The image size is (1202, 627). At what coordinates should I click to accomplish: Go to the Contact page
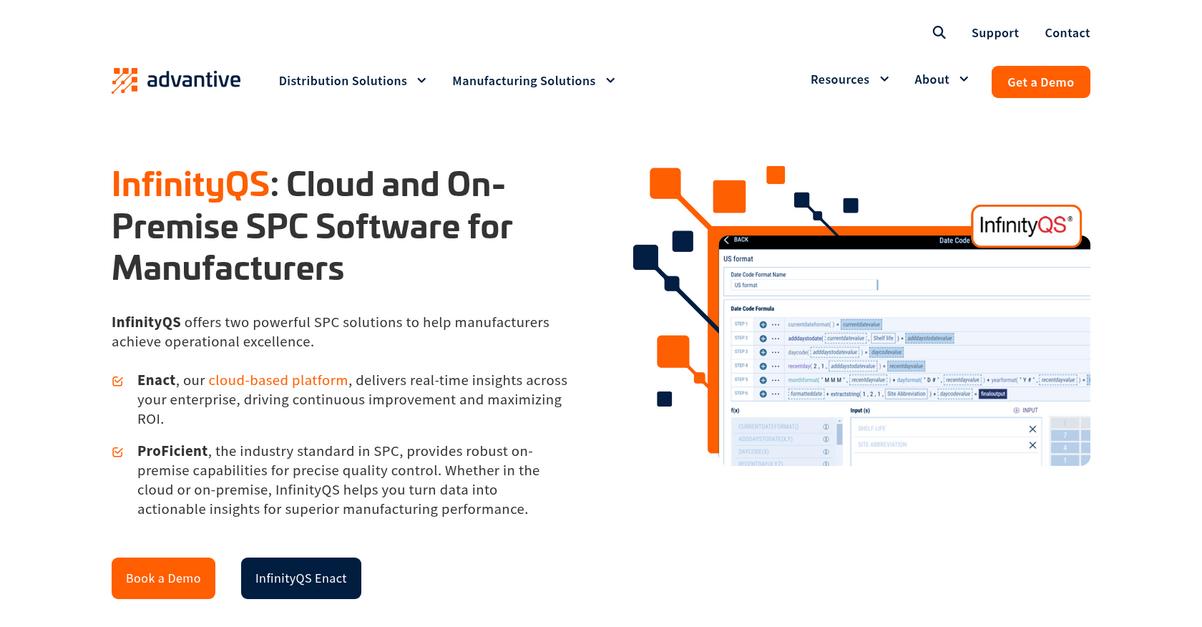(x=1067, y=33)
